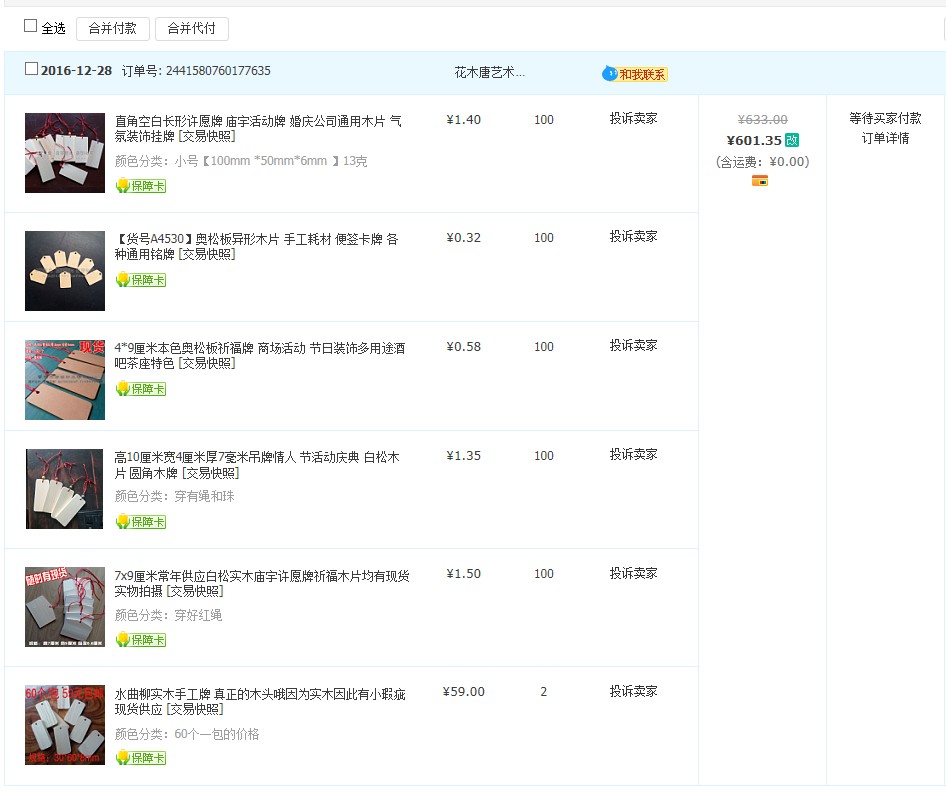946x792 pixels.
Task: Click 投诉卖家 in the ¥0.32 item row
Action: coord(633,236)
